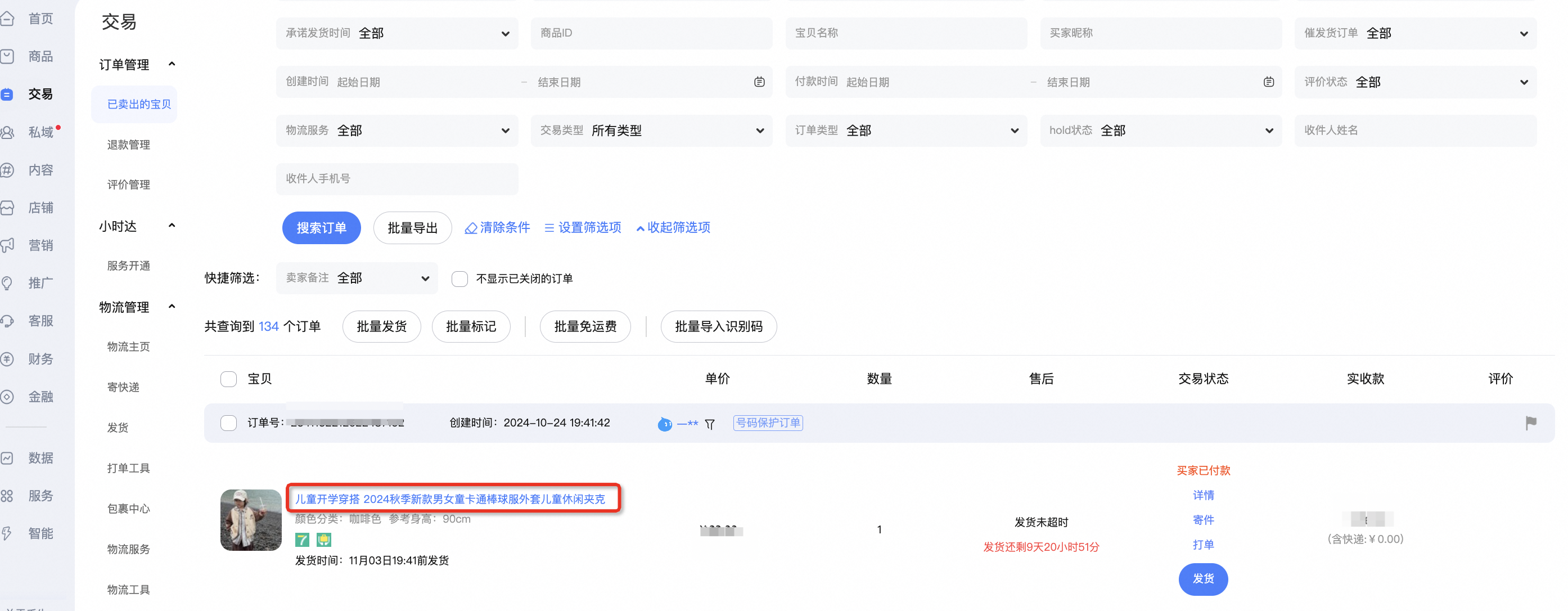This screenshot has height=611, width=1568.
Task: Open calendar icon in 付款时间 field
Action: coord(1269,82)
